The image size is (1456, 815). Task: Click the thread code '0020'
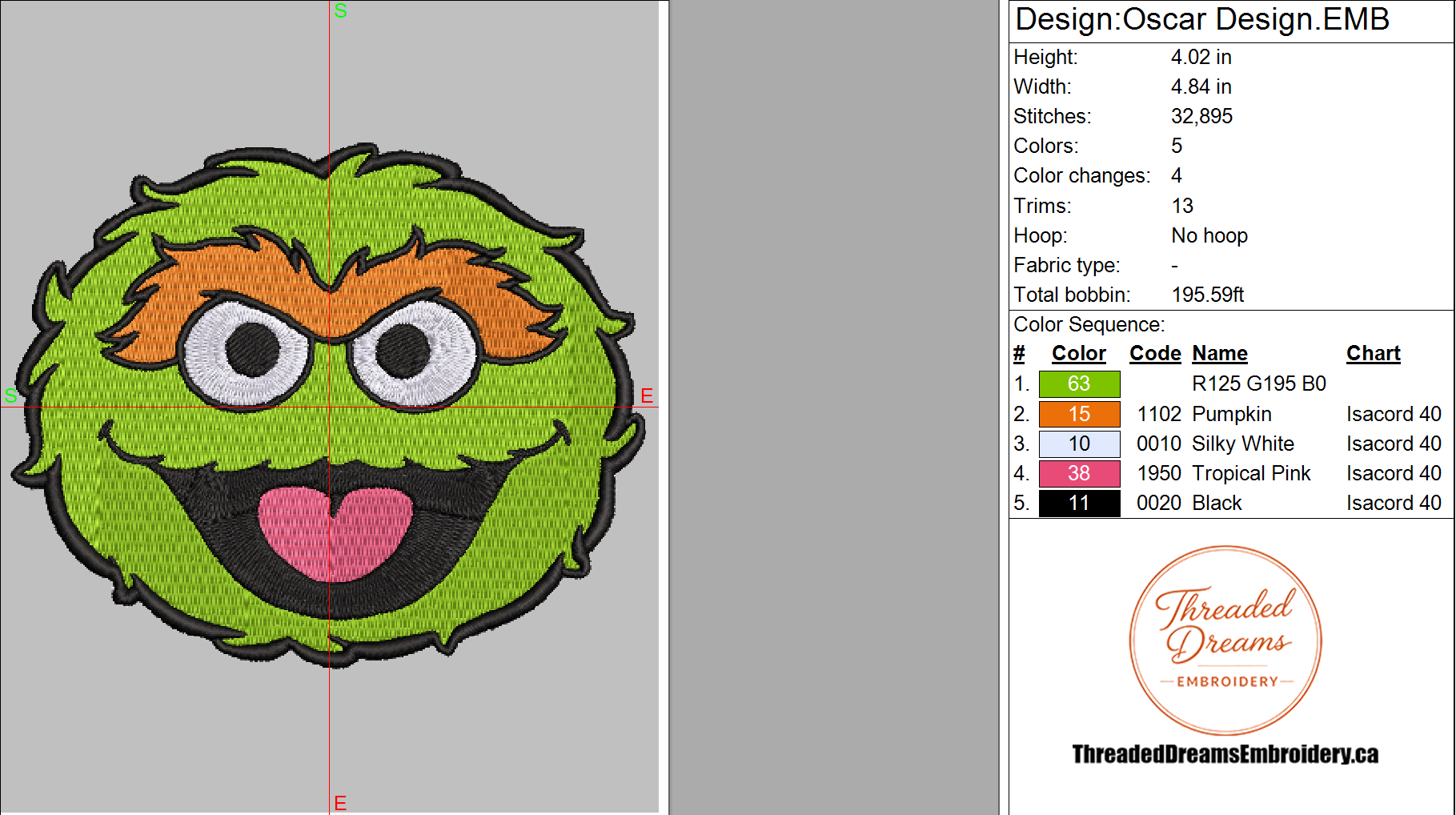click(1159, 503)
